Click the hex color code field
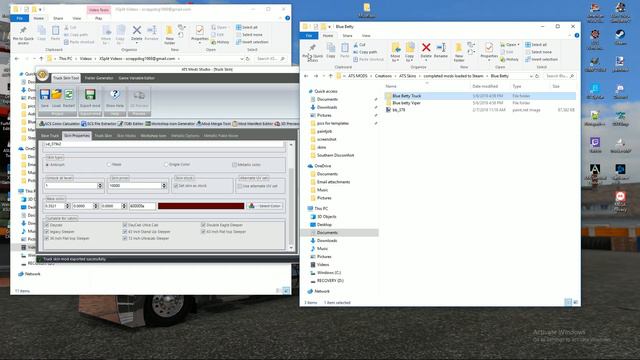Viewport: 640px width, 360px height. coord(142,206)
